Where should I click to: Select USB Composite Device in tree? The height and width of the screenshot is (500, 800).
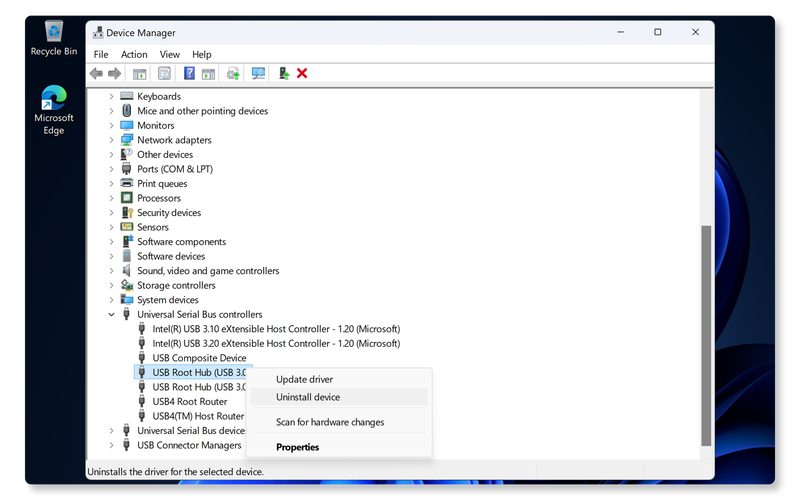tap(199, 358)
